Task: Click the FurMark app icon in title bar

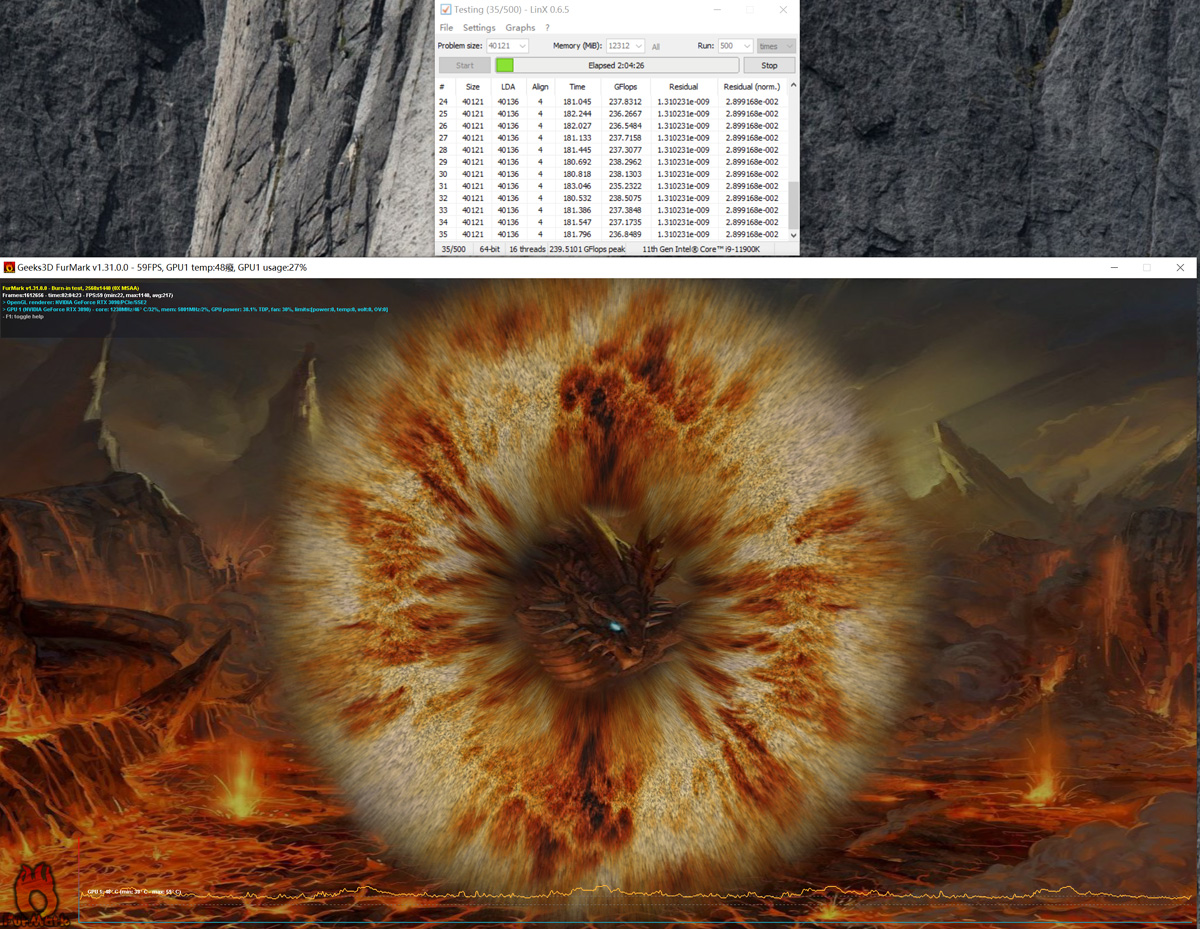Action: (9, 268)
